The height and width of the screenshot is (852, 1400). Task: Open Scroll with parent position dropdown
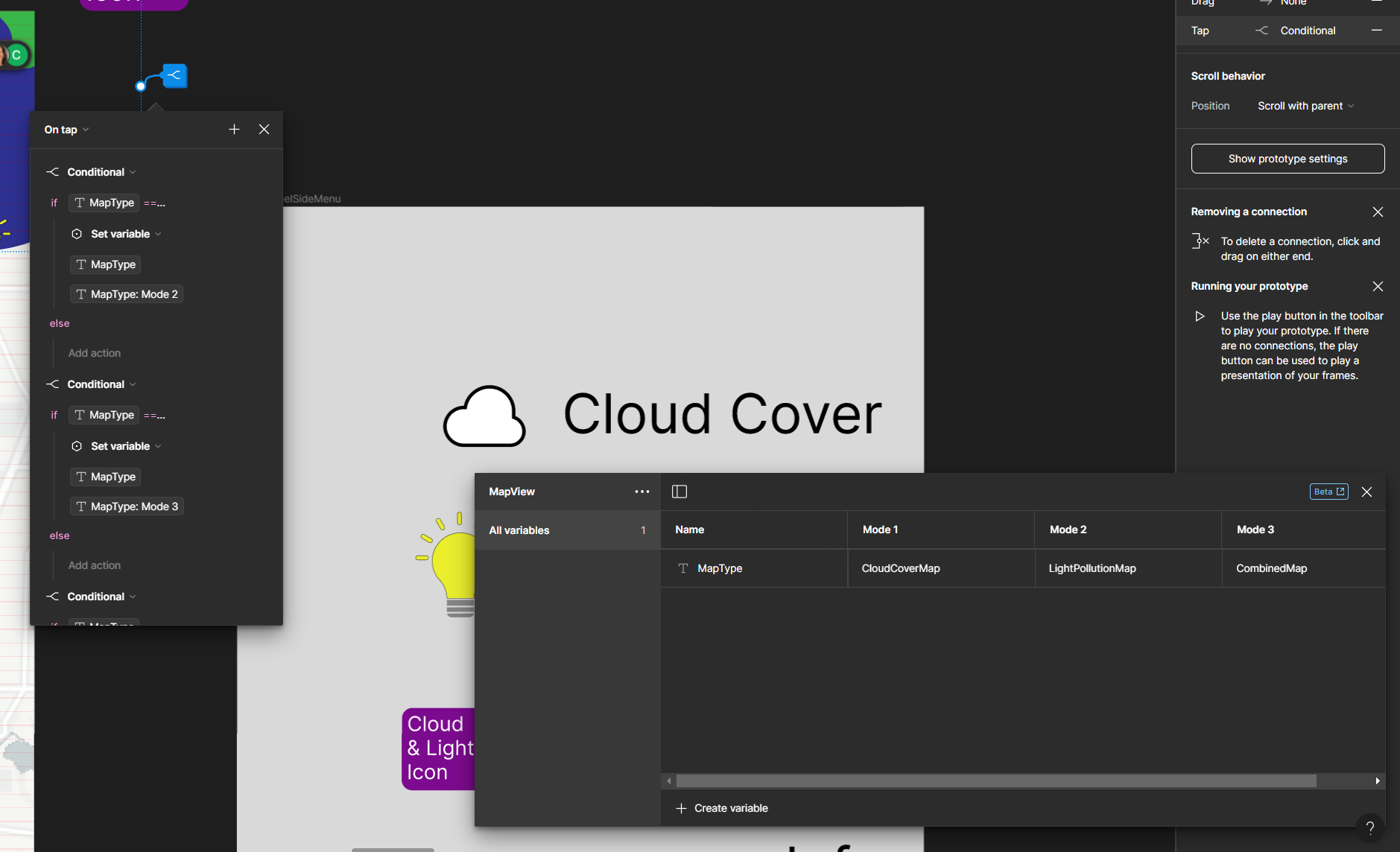tap(1305, 106)
